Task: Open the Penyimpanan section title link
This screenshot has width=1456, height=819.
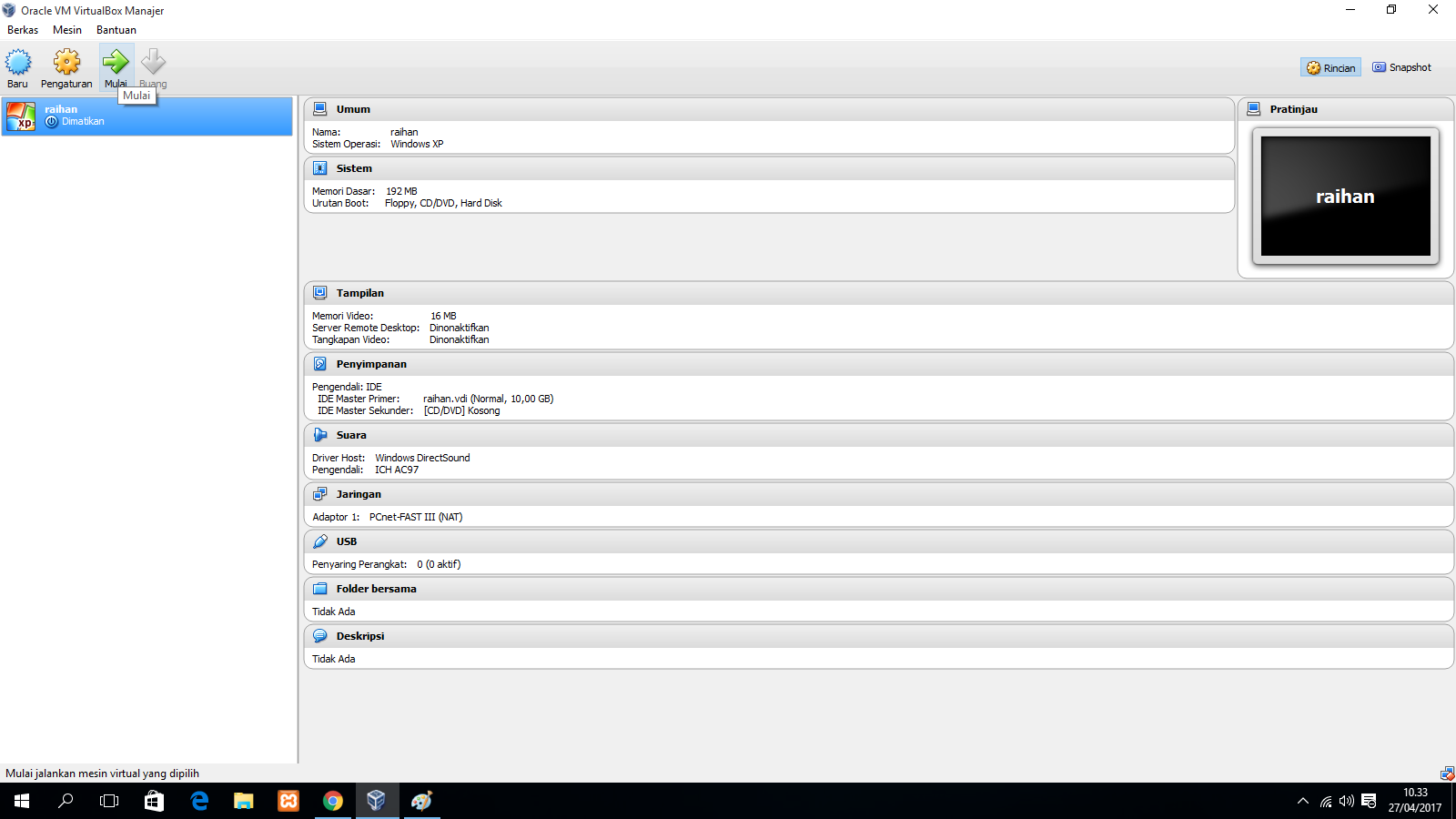Action: (371, 364)
